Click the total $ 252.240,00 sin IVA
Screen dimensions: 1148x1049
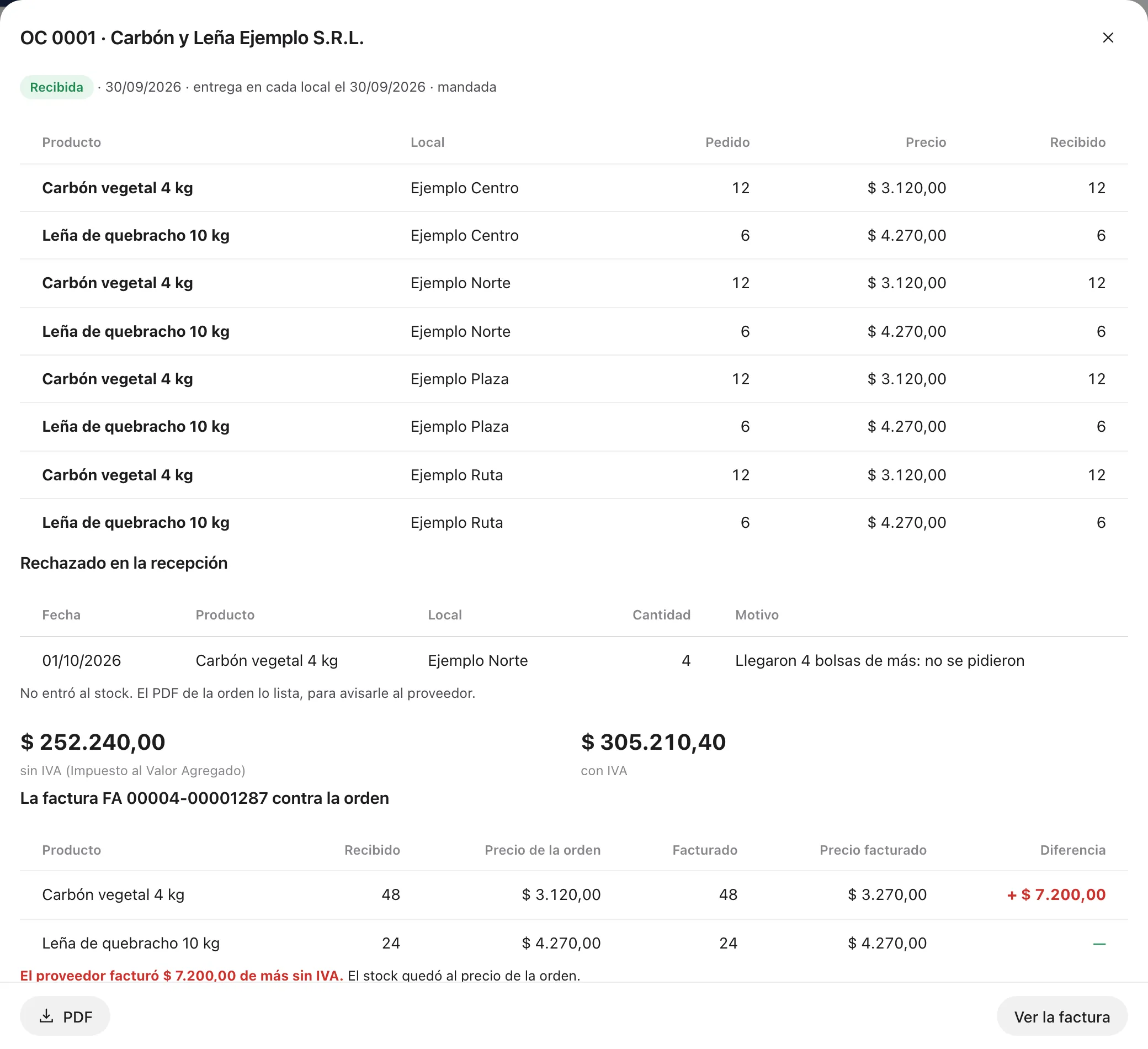(x=93, y=742)
